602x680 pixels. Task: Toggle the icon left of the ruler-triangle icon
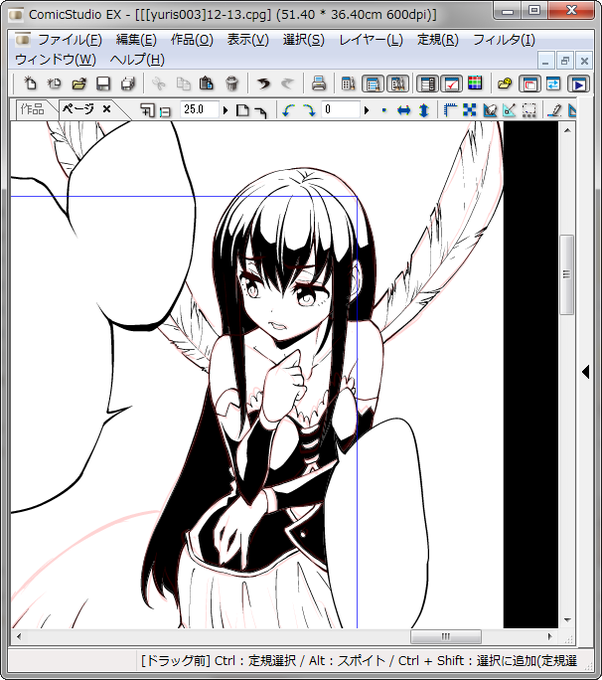pos(490,110)
